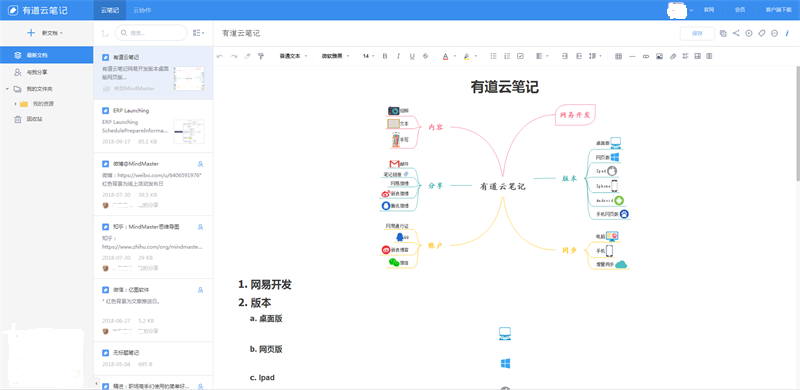Open the 无标题笔记 note
800x390 pixels.
click(x=154, y=358)
